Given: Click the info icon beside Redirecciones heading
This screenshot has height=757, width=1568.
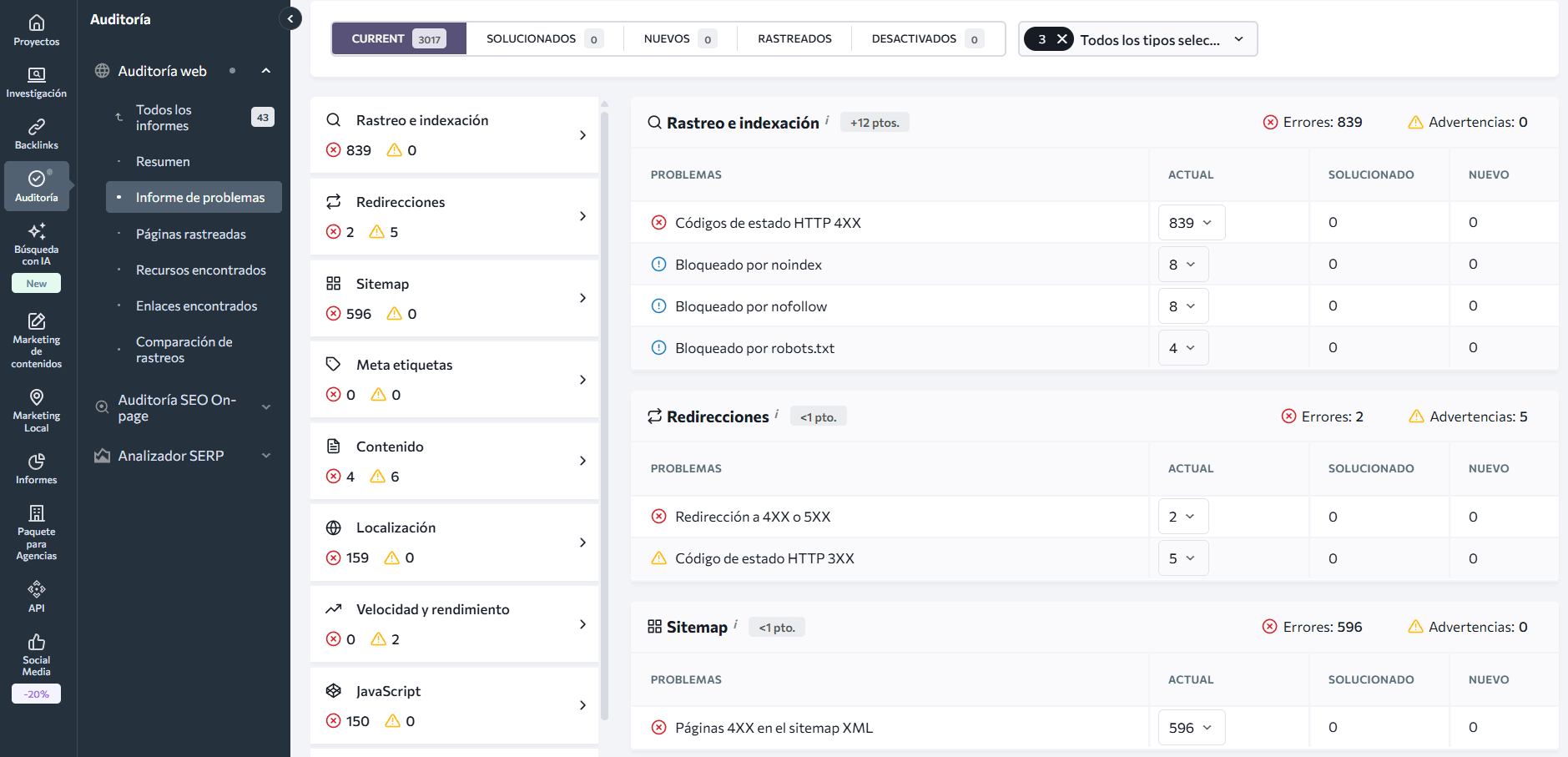Looking at the screenshot, I should pyautogui.click(x=777, y=413).
